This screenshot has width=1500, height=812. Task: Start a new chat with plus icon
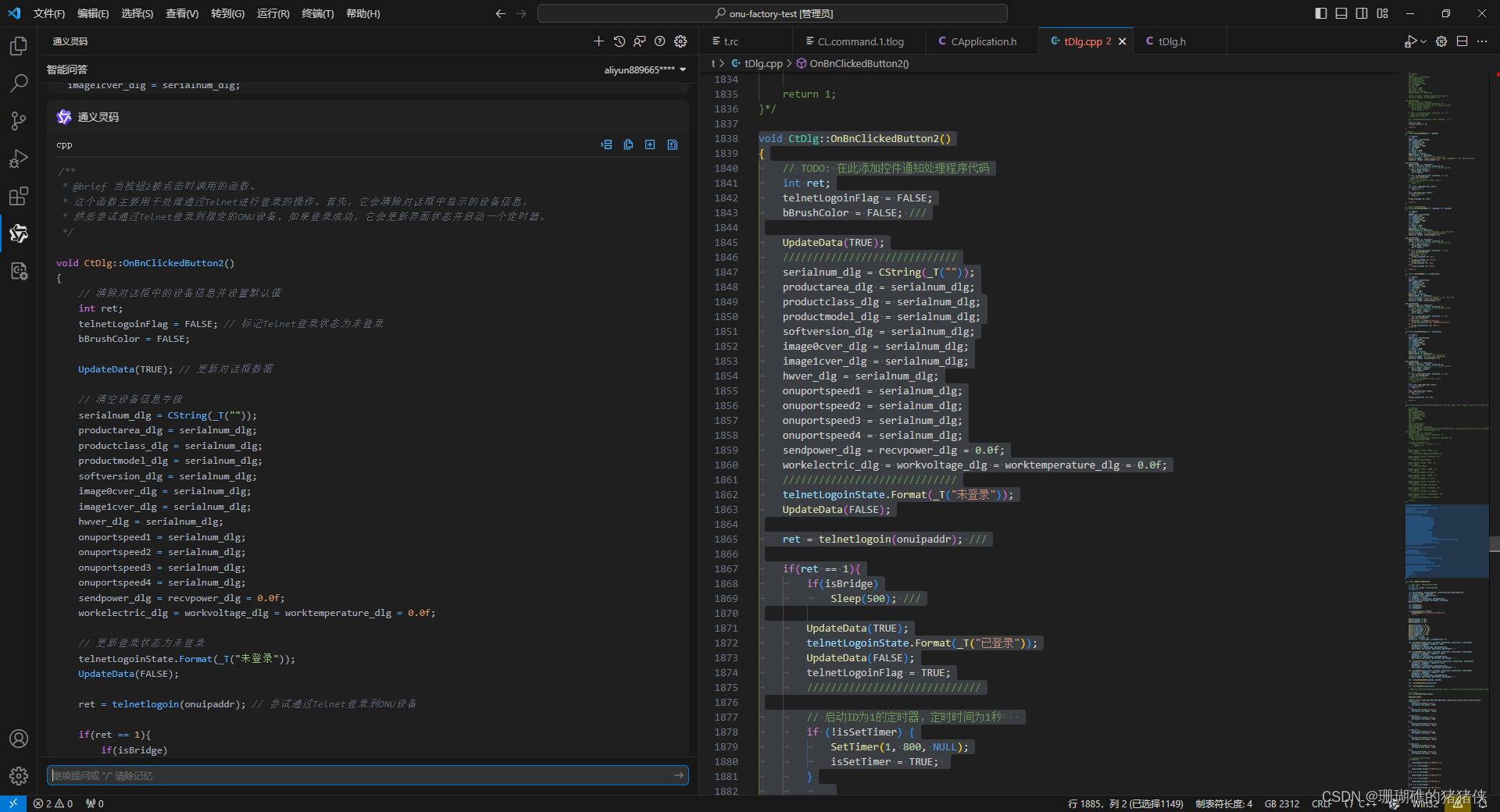point(598,41)
